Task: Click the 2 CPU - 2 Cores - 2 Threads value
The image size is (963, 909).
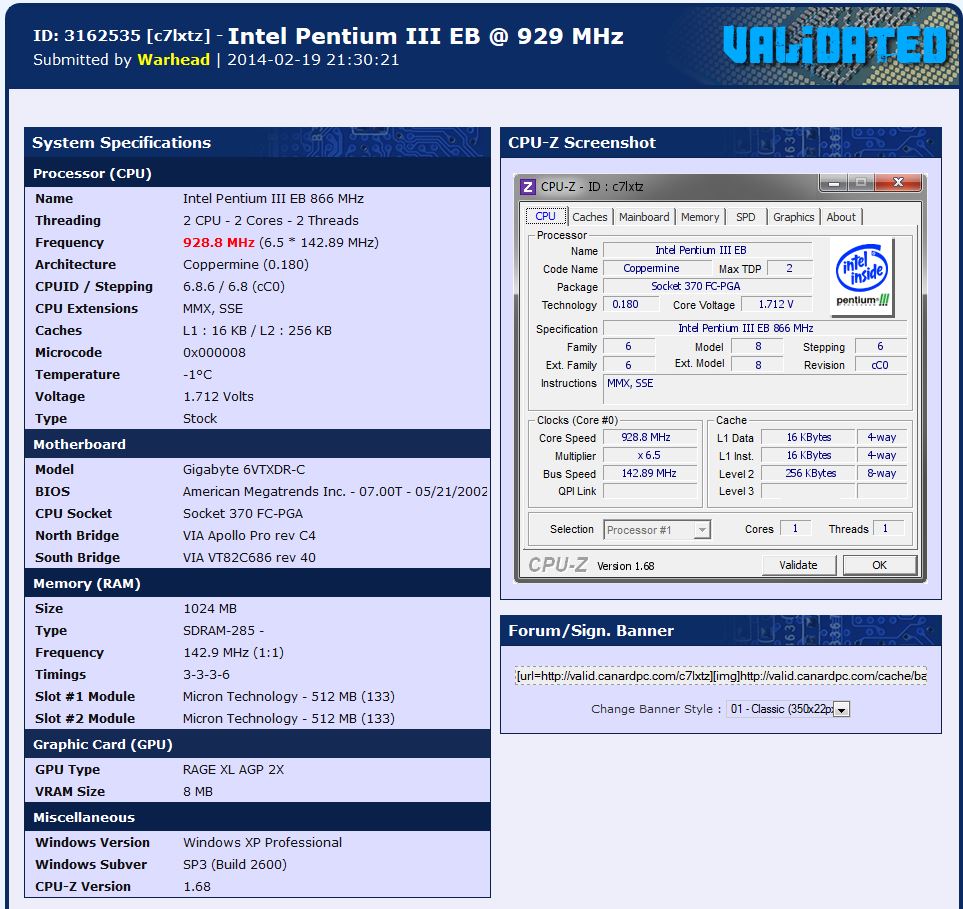Action: coord(271,220)
